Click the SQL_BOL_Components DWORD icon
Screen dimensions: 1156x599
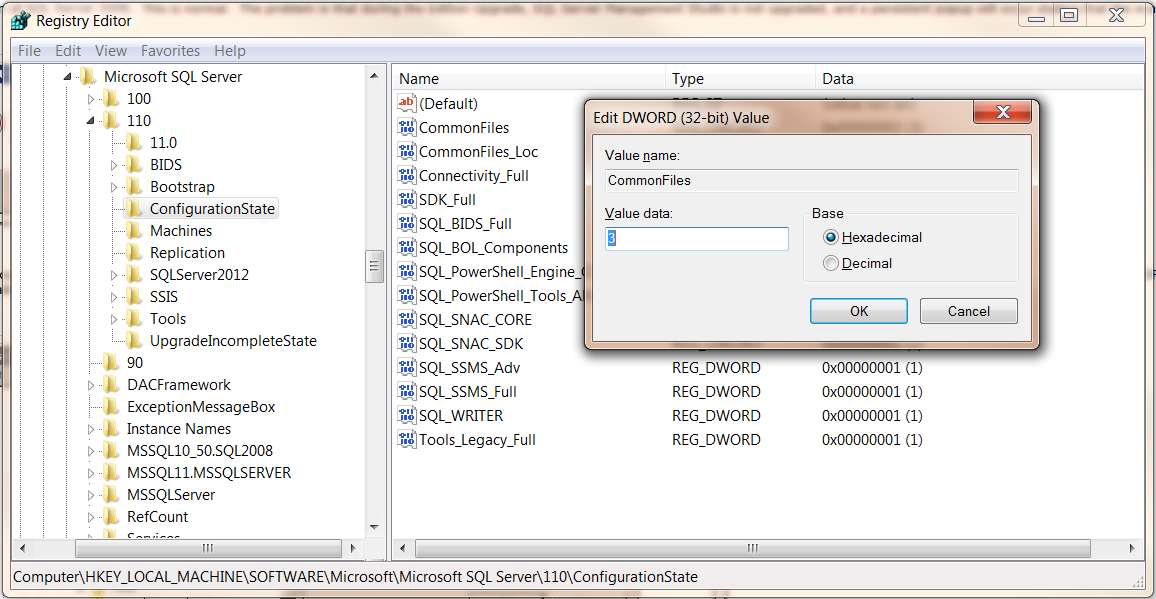click(407, 247)
